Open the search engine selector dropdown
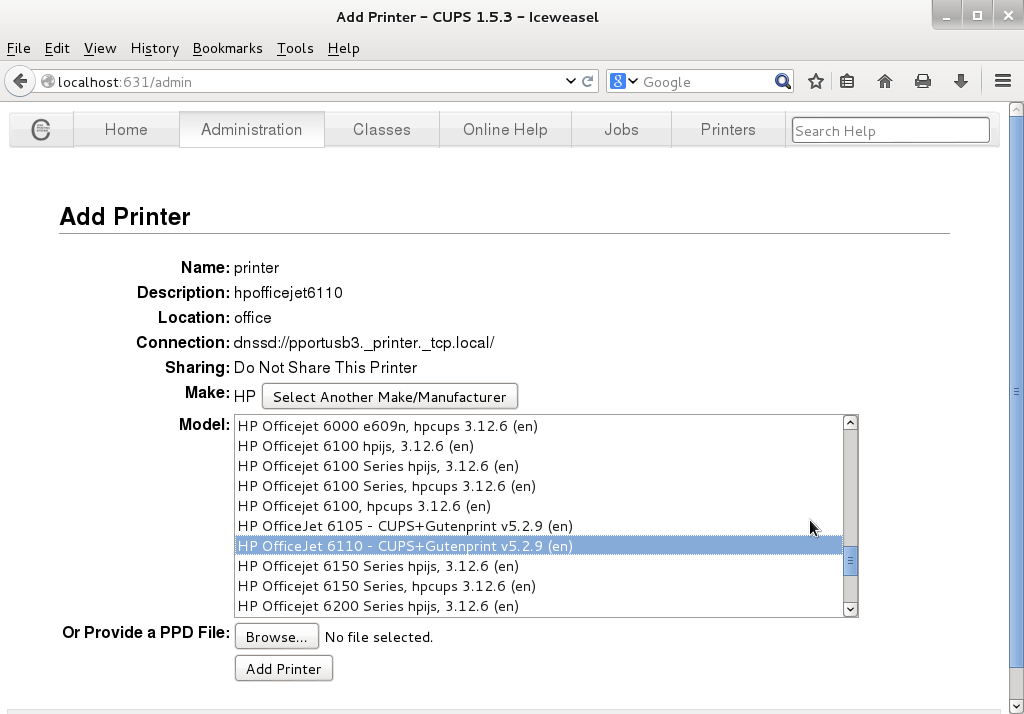Screen dimensions: 1024x714 (x=624, y=82)
